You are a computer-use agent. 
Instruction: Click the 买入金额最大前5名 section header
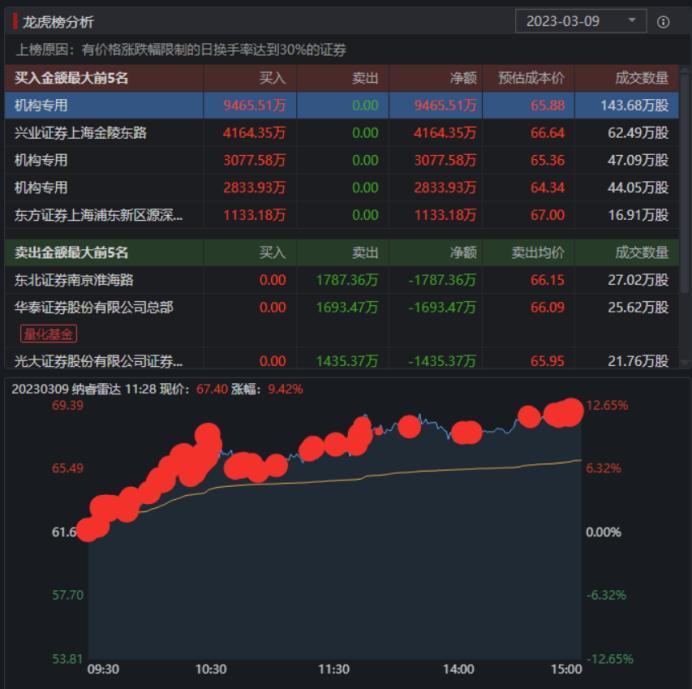[x=72, y=78]
